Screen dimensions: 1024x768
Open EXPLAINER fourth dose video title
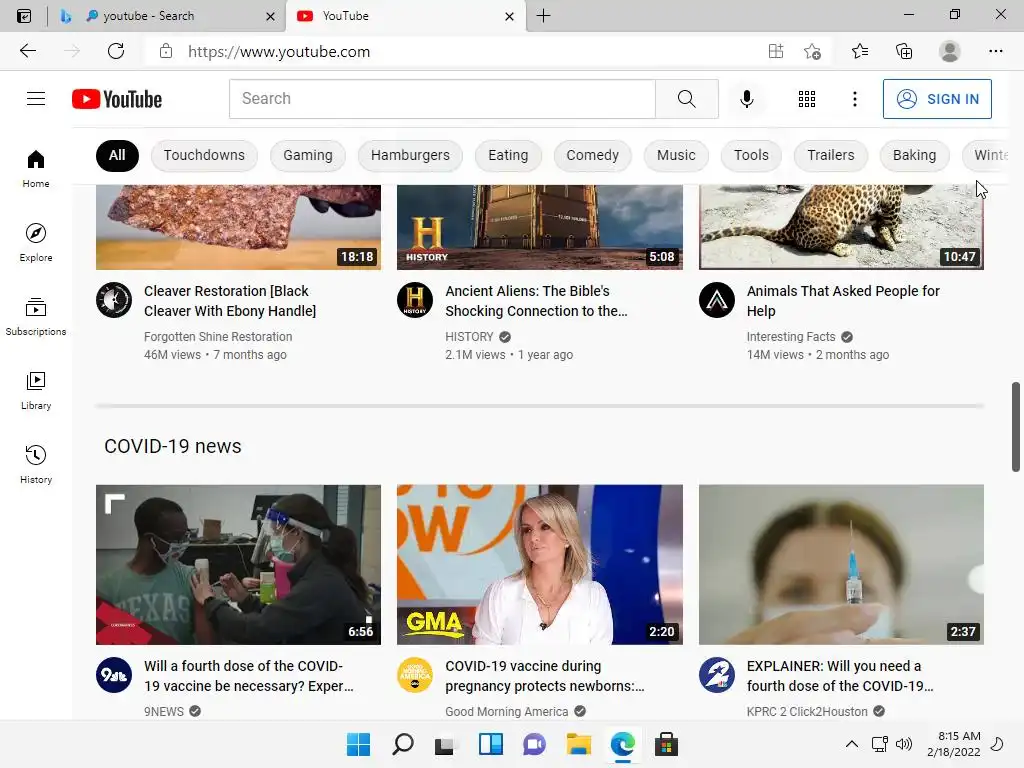click(840, 676)
